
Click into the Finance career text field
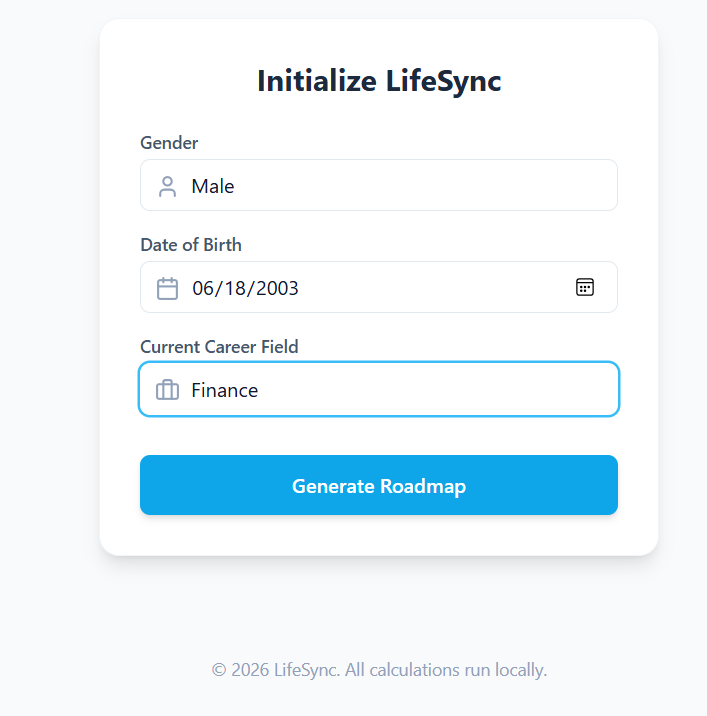400,390
